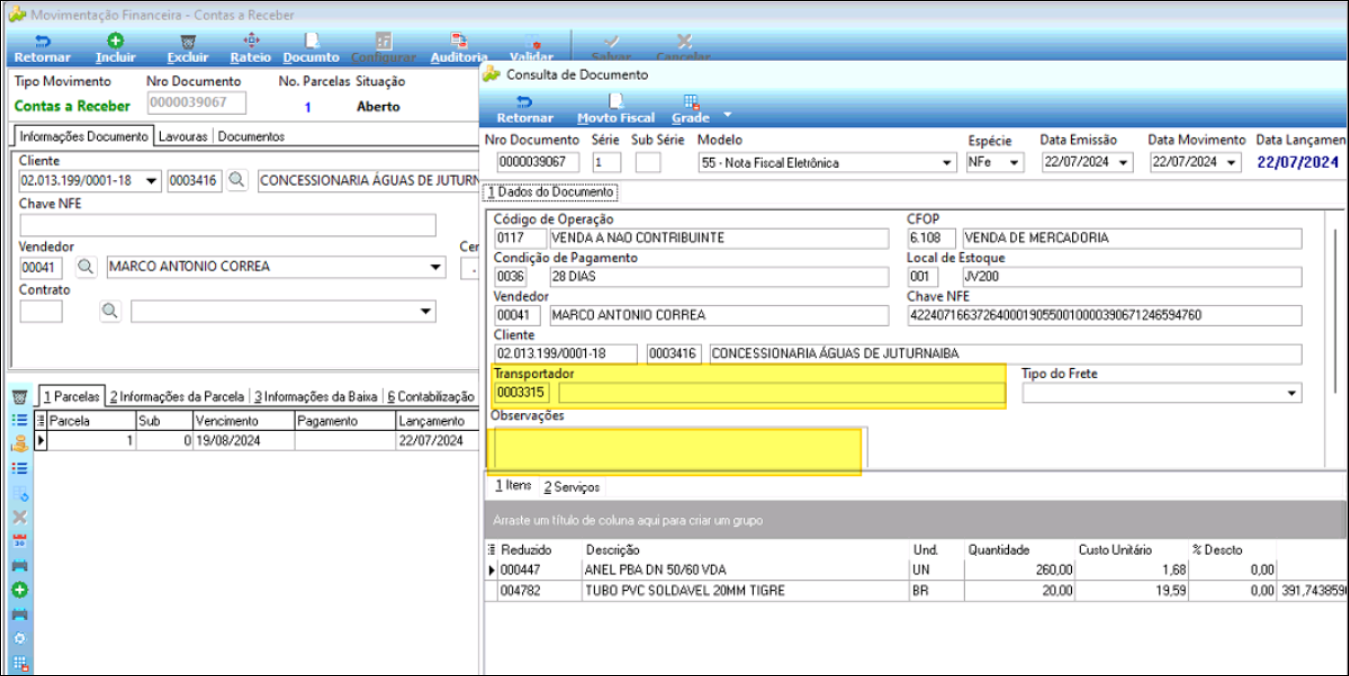Click the Cancelar toolbar button
This screenshot has width=1349, height=676.
[683, 48]
